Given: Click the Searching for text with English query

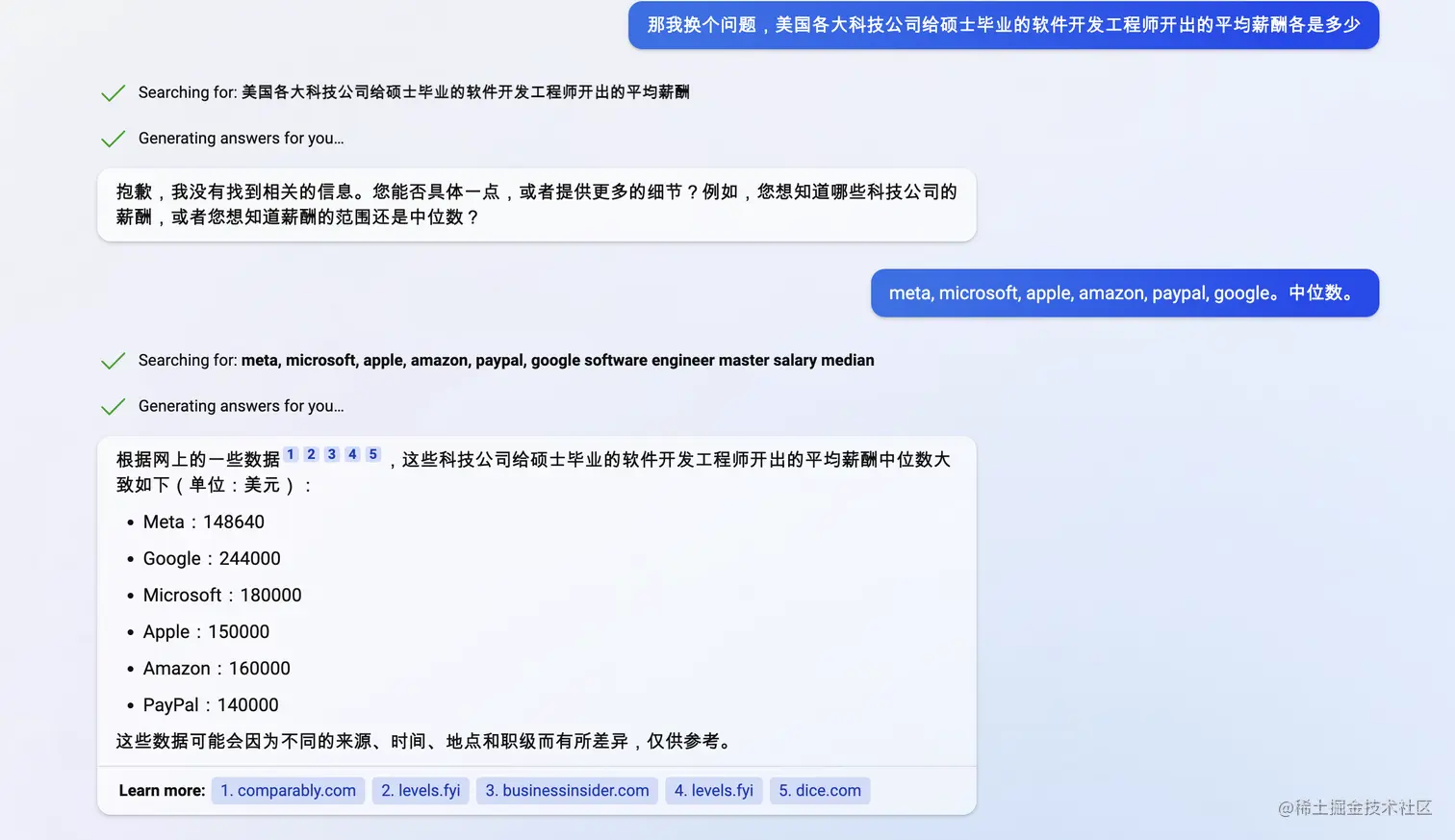Looking at the screenshot, I should pos(506,360).
